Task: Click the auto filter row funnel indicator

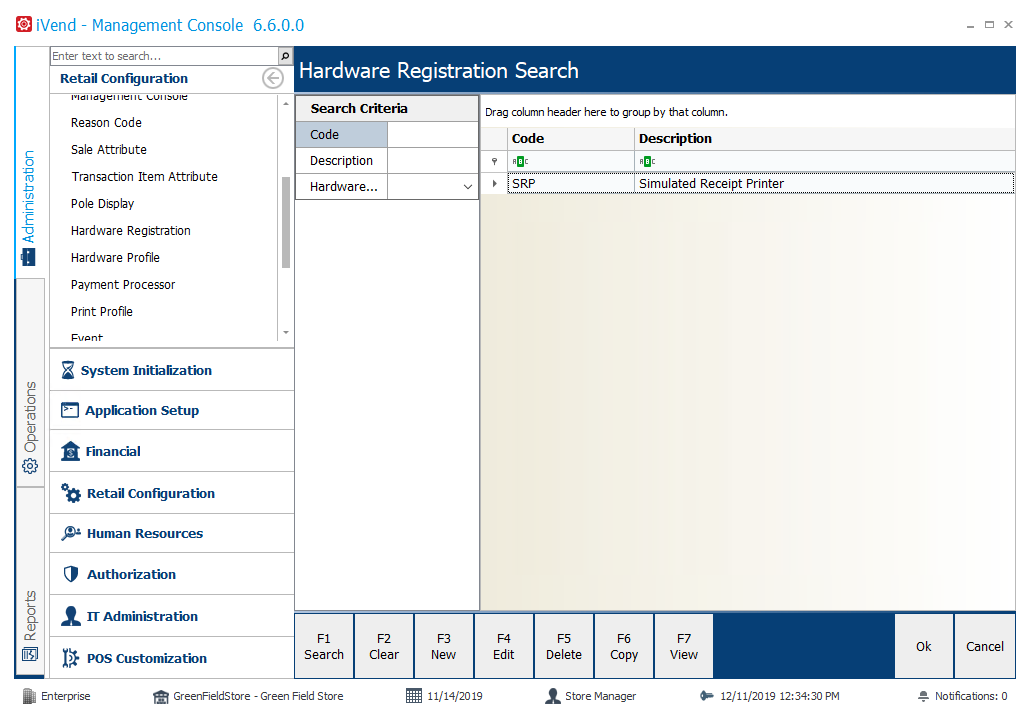Action: click(x=494, y=161)
